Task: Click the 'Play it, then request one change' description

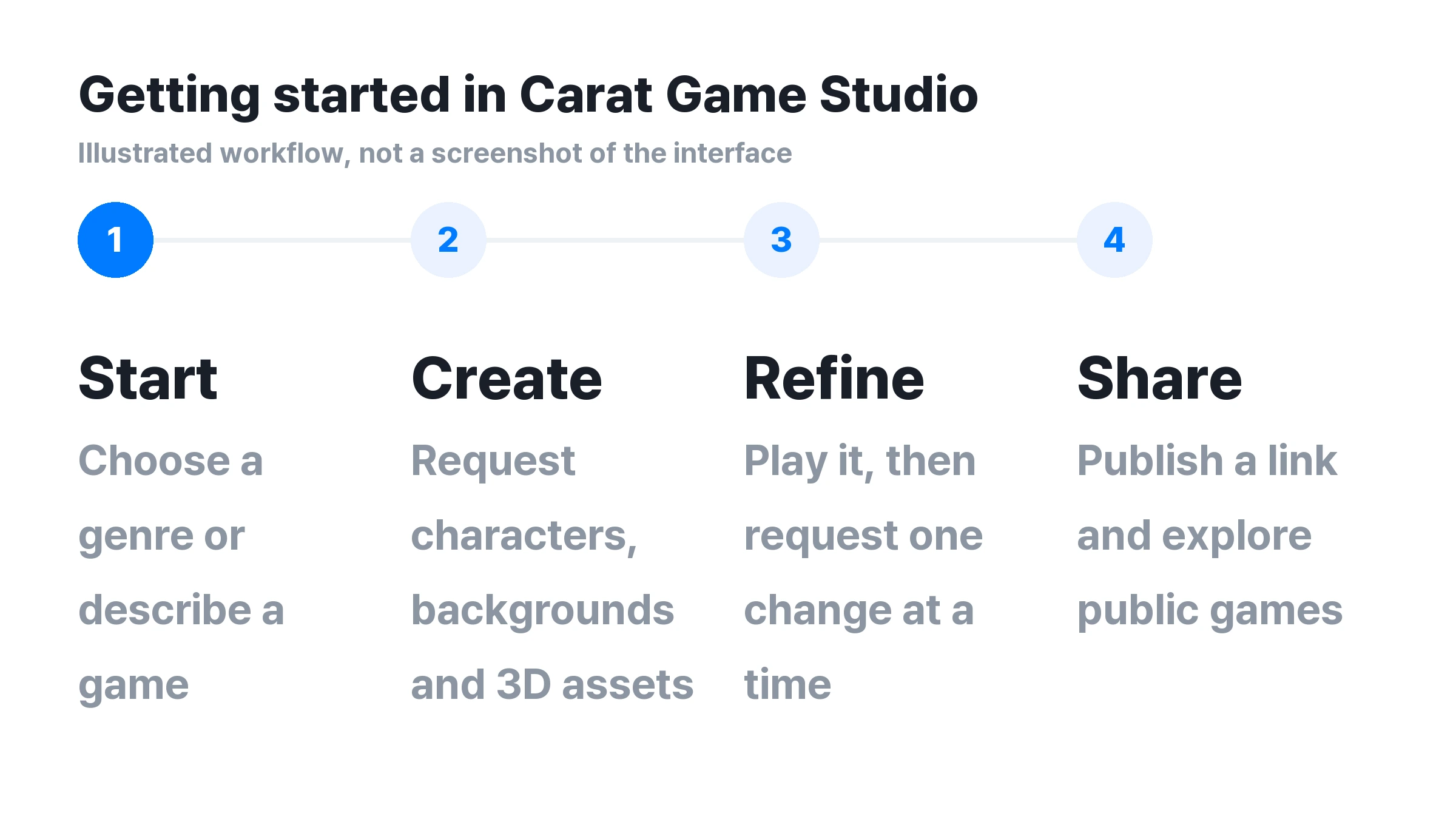Action: coord(863,572)
